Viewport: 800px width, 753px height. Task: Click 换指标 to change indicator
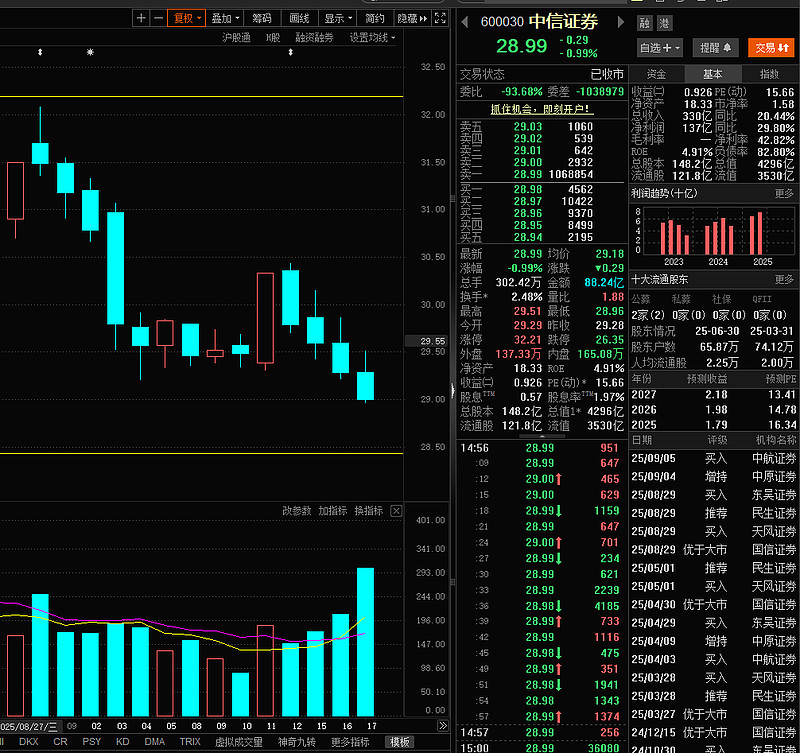368,511
